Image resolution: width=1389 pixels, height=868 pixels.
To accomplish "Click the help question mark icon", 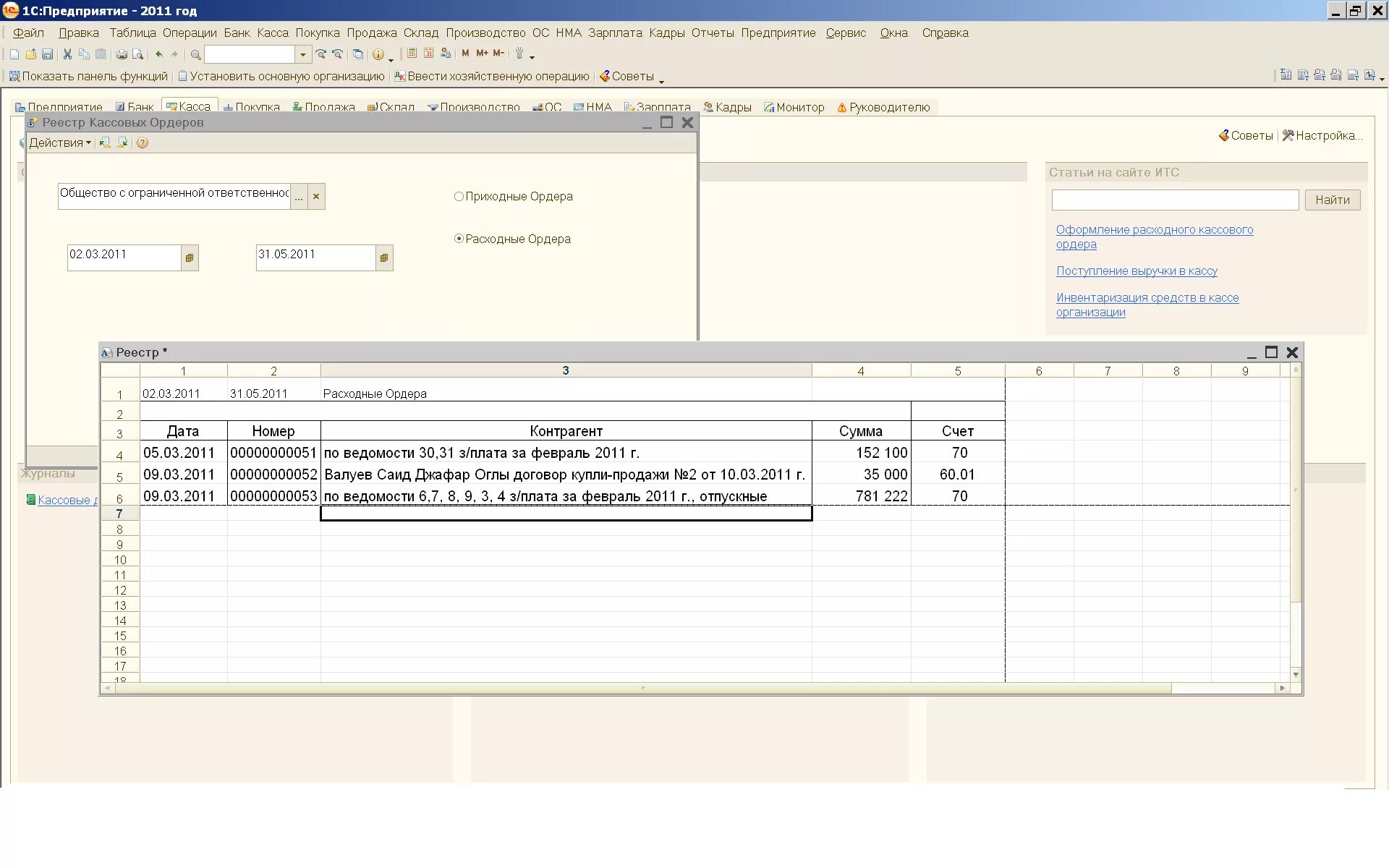I will [143, 143].
